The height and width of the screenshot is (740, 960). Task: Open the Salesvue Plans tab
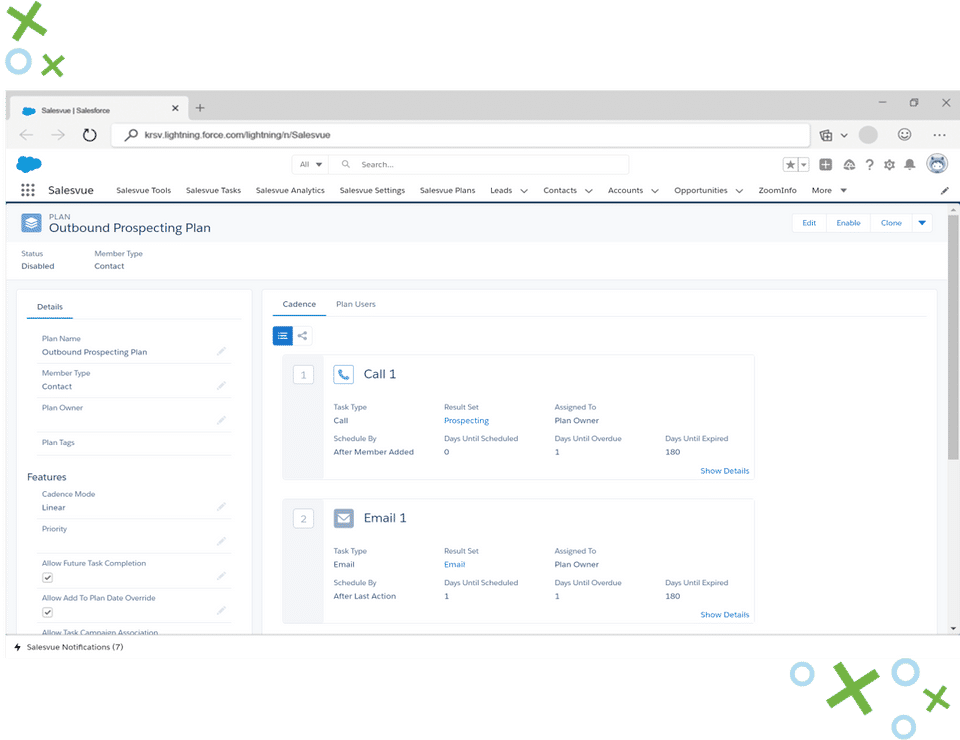[448, 190]
